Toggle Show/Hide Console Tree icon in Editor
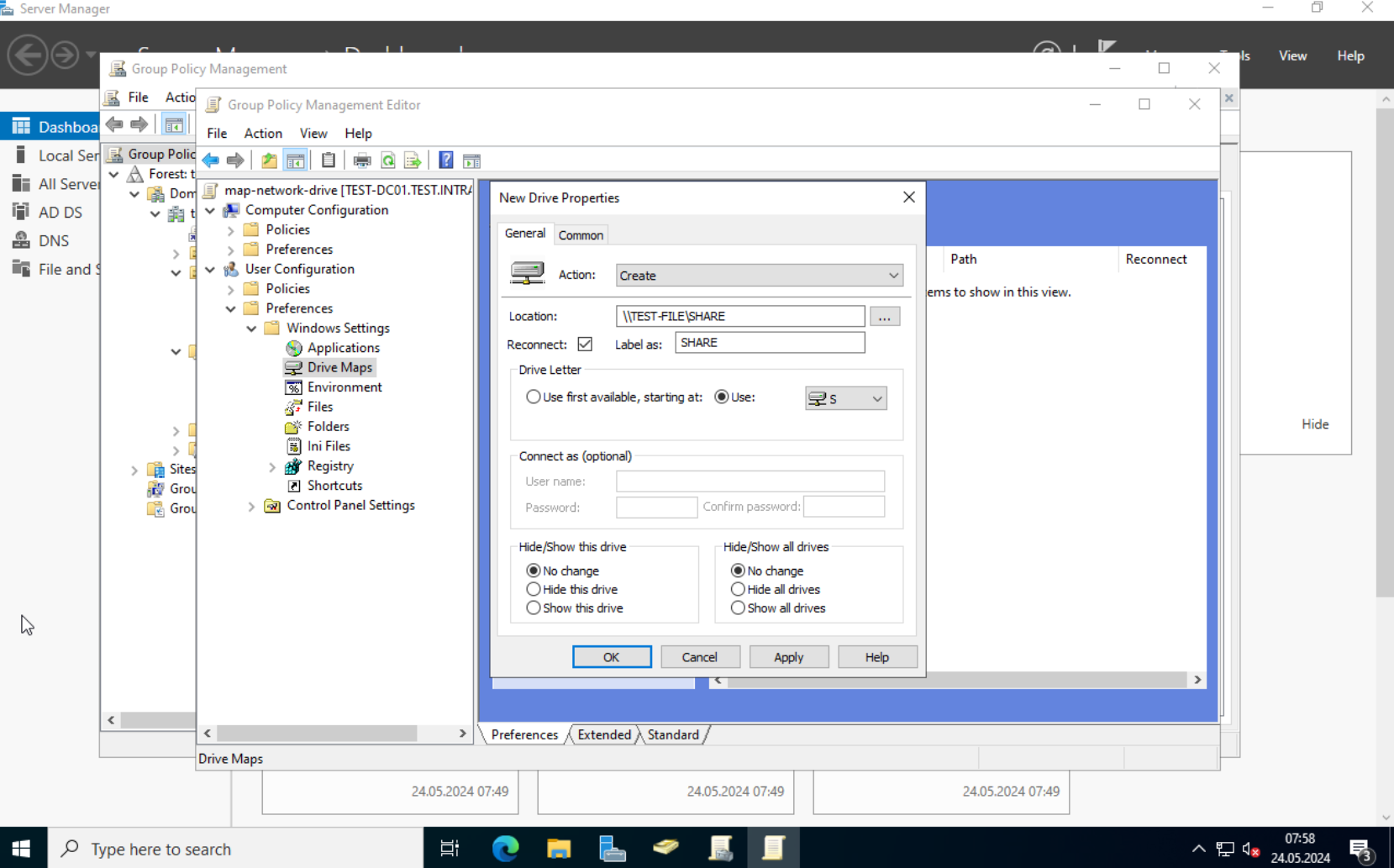 [295, 160]
